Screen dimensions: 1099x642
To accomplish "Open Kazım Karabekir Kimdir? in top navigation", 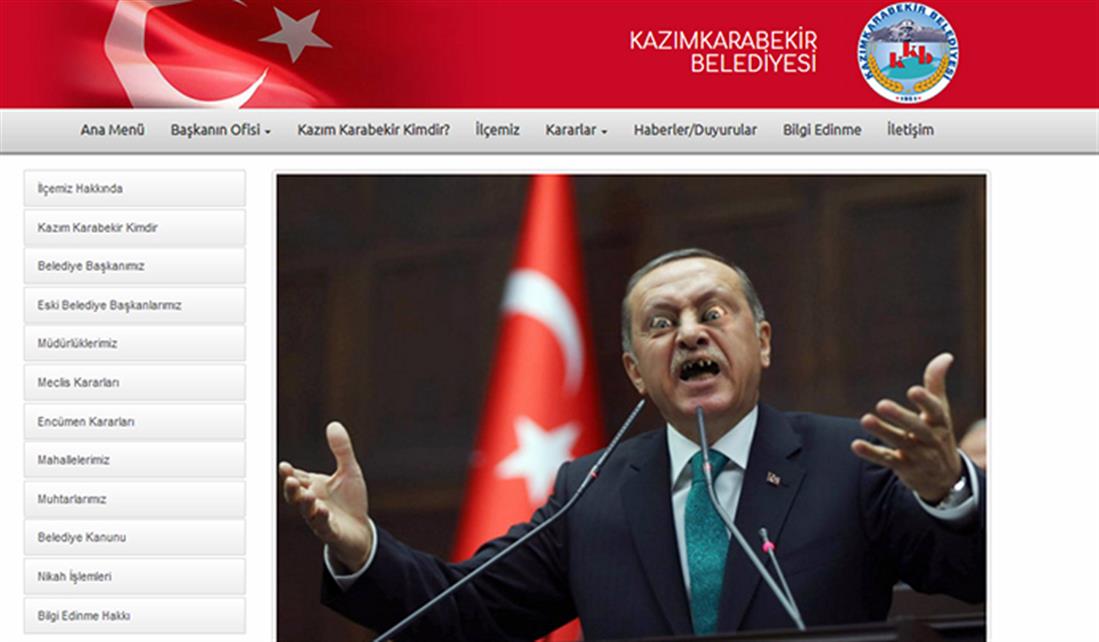I will pos(373,130).
